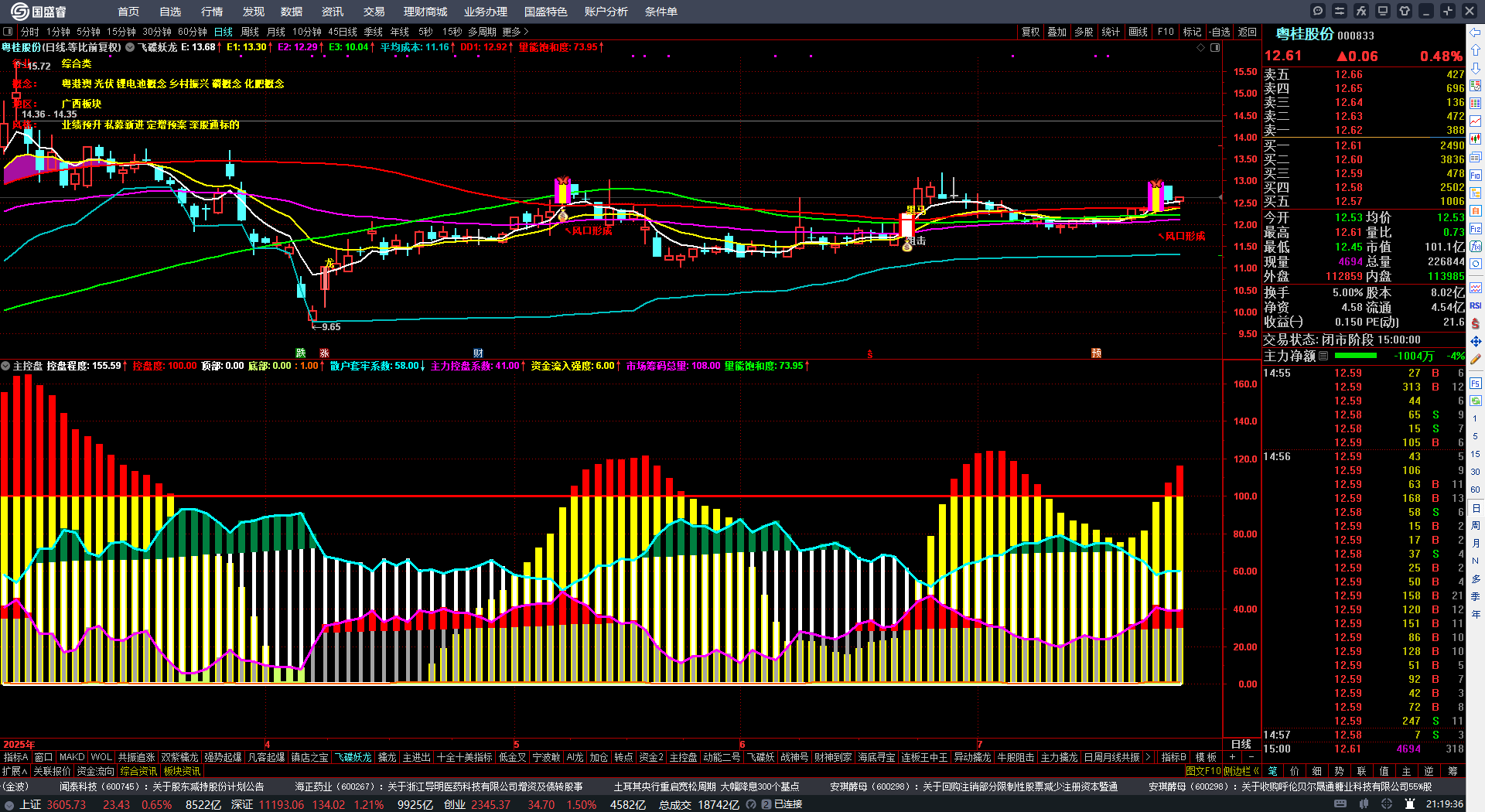Open the settings sliders icon in title bar
The height and width of the screenshot is (812, 1485).
[1340, 11]
